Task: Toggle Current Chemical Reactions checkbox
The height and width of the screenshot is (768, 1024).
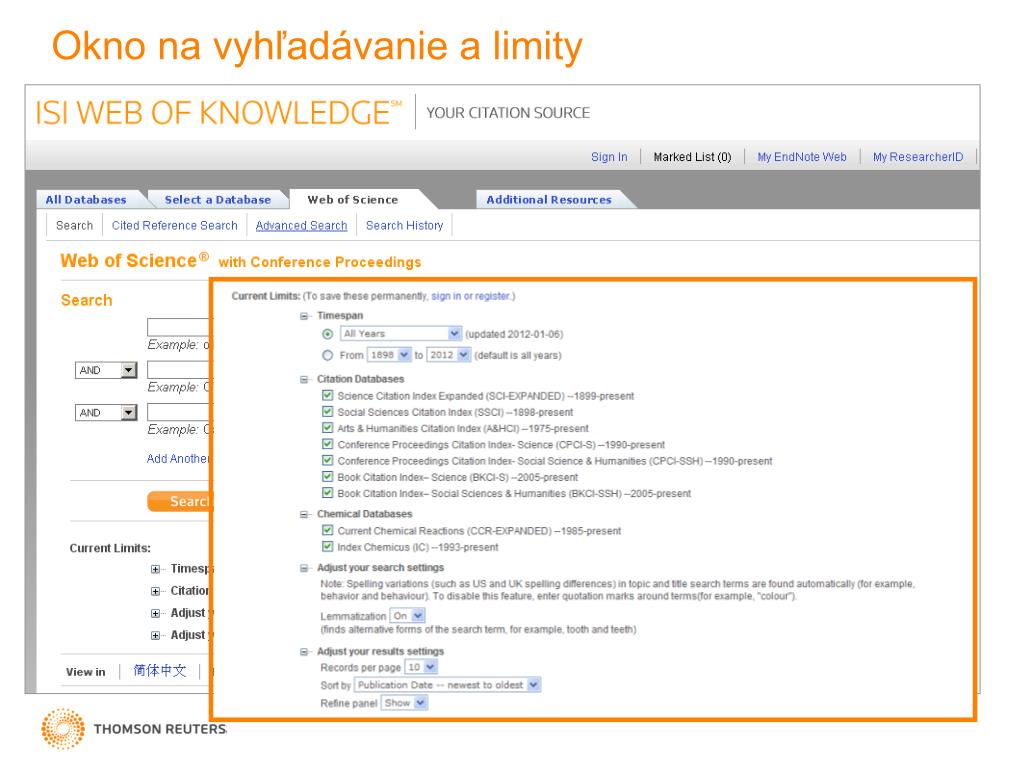Action: pos(328,530)
